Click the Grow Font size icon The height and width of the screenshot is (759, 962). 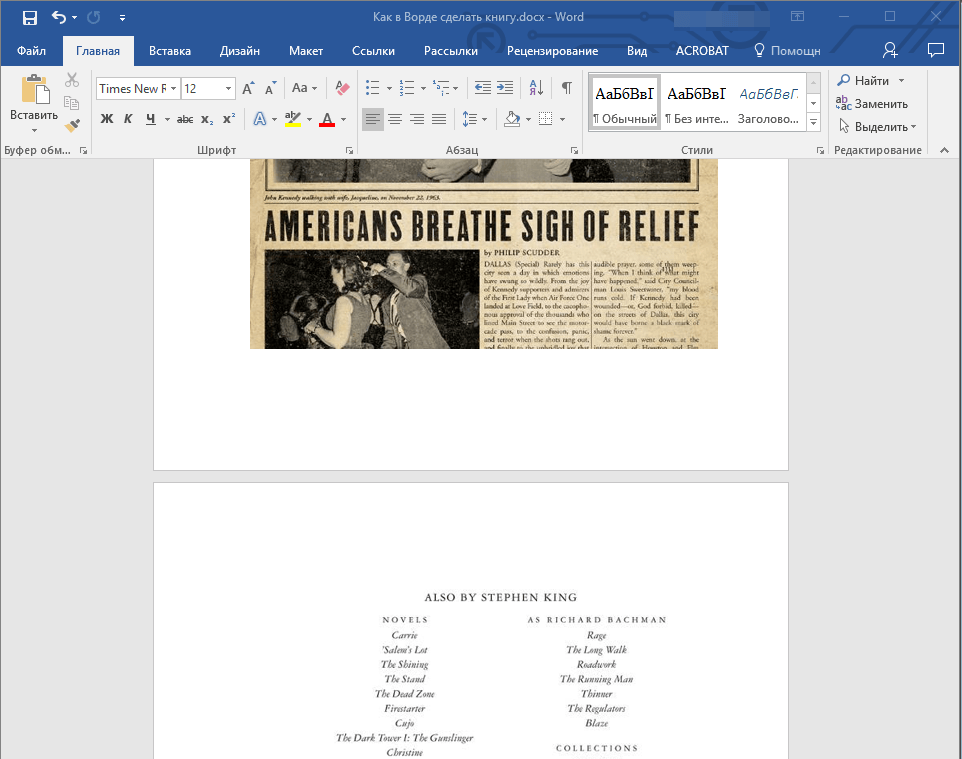pyautogui.click(x=248, y=88)
